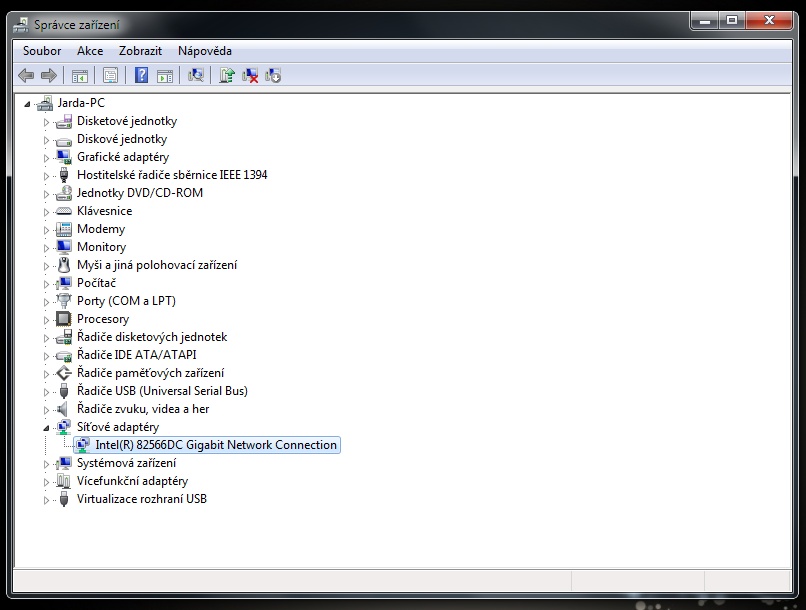Screen dimensions: 806x610
Task: Click the Síťové adaptéry network icon
Action: coord(64,427)
